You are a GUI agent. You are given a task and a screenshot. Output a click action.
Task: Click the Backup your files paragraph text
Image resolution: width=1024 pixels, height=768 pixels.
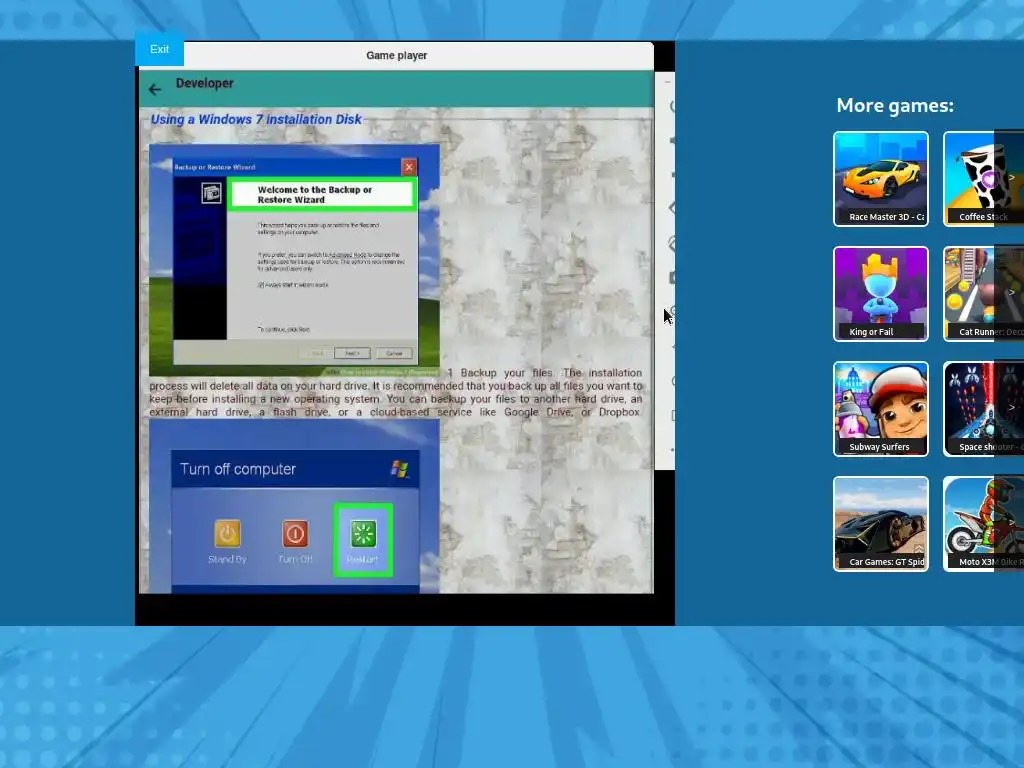tap(396, 392)
